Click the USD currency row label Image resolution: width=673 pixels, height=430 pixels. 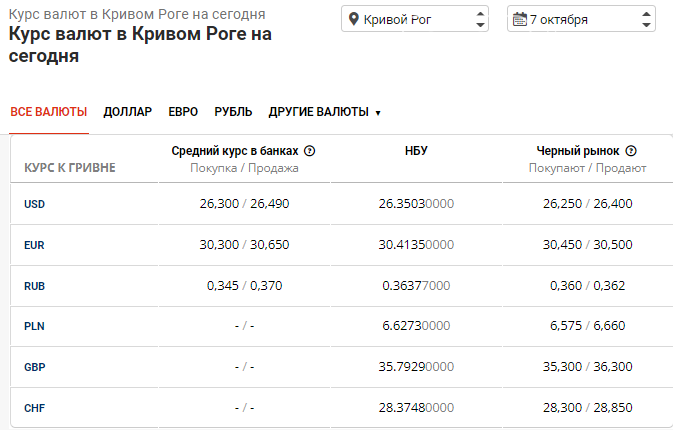[x=34, y=204]
